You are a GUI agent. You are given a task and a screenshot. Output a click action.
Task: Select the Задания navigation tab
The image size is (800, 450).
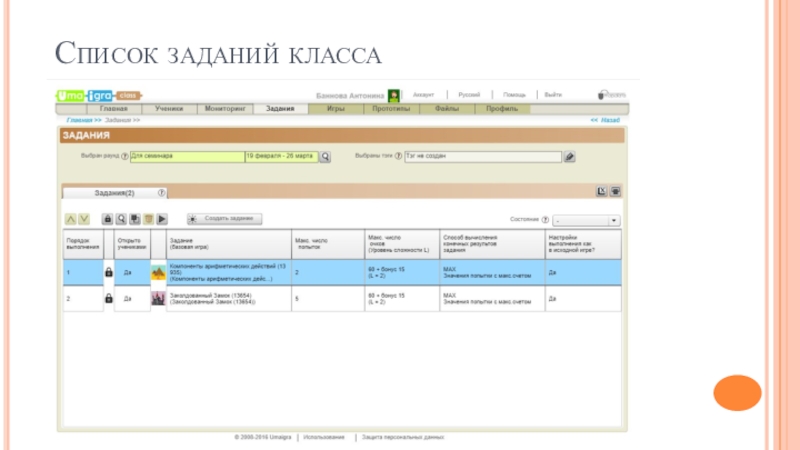coord(280,109)
